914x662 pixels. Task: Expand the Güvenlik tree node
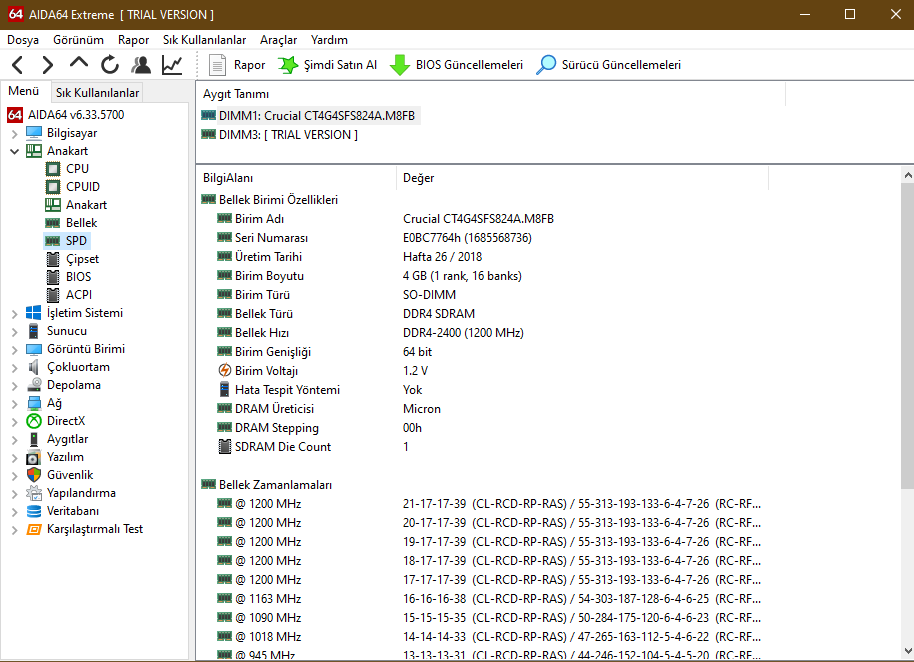[x=15, y=476]
